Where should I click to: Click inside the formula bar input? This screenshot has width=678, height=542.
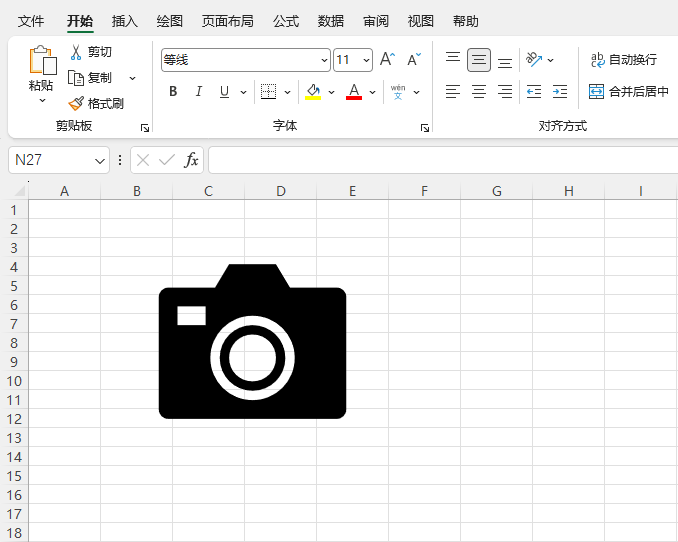coord(443,160)
